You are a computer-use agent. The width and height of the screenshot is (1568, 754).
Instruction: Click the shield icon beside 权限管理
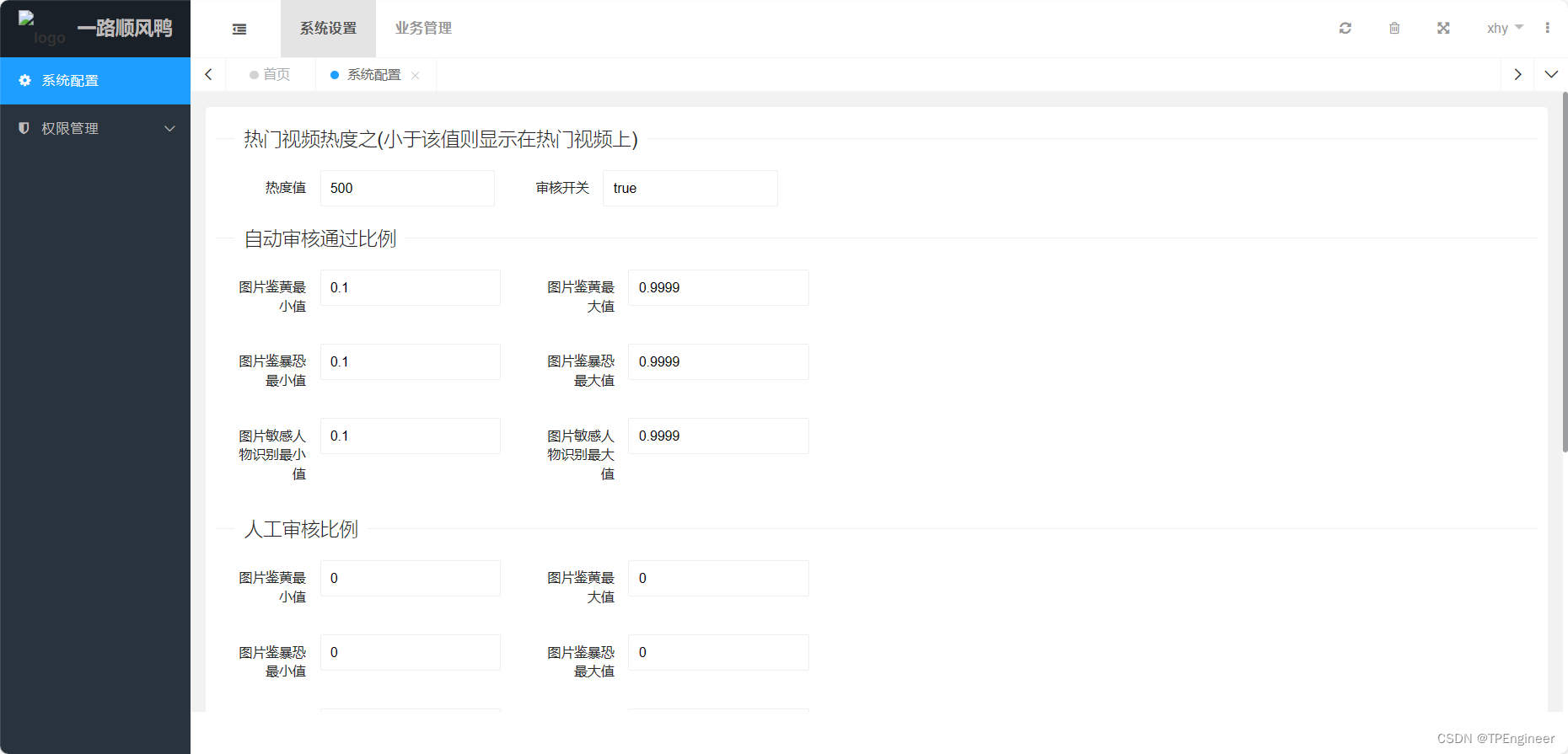24,128
